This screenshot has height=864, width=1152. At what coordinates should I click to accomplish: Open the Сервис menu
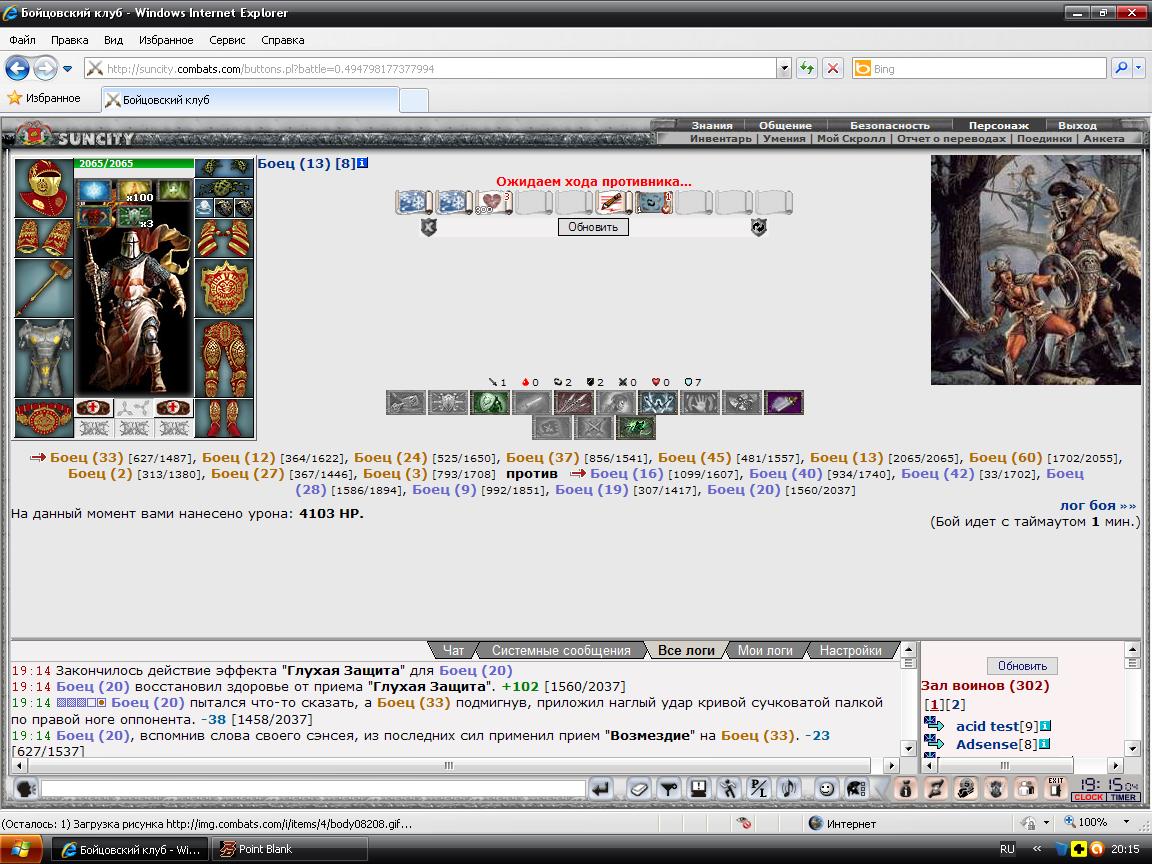coord(227,40)
